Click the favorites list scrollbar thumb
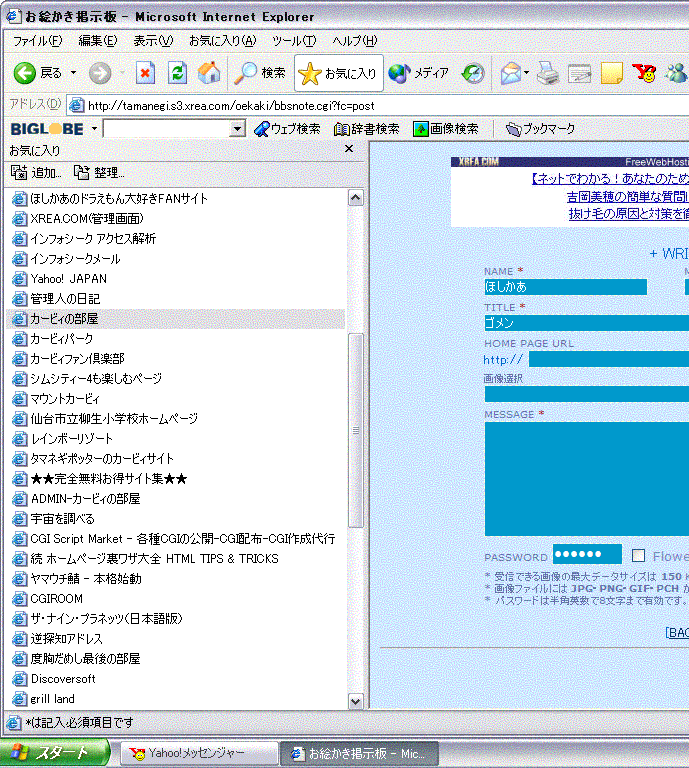The image size is (689, 768). pos(356,430)
